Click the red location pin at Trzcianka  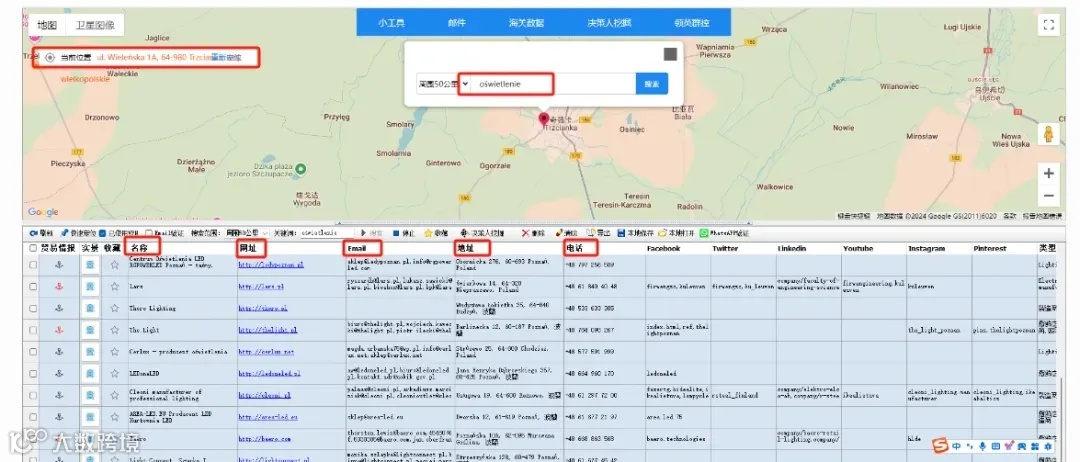(x=543, y=118)
